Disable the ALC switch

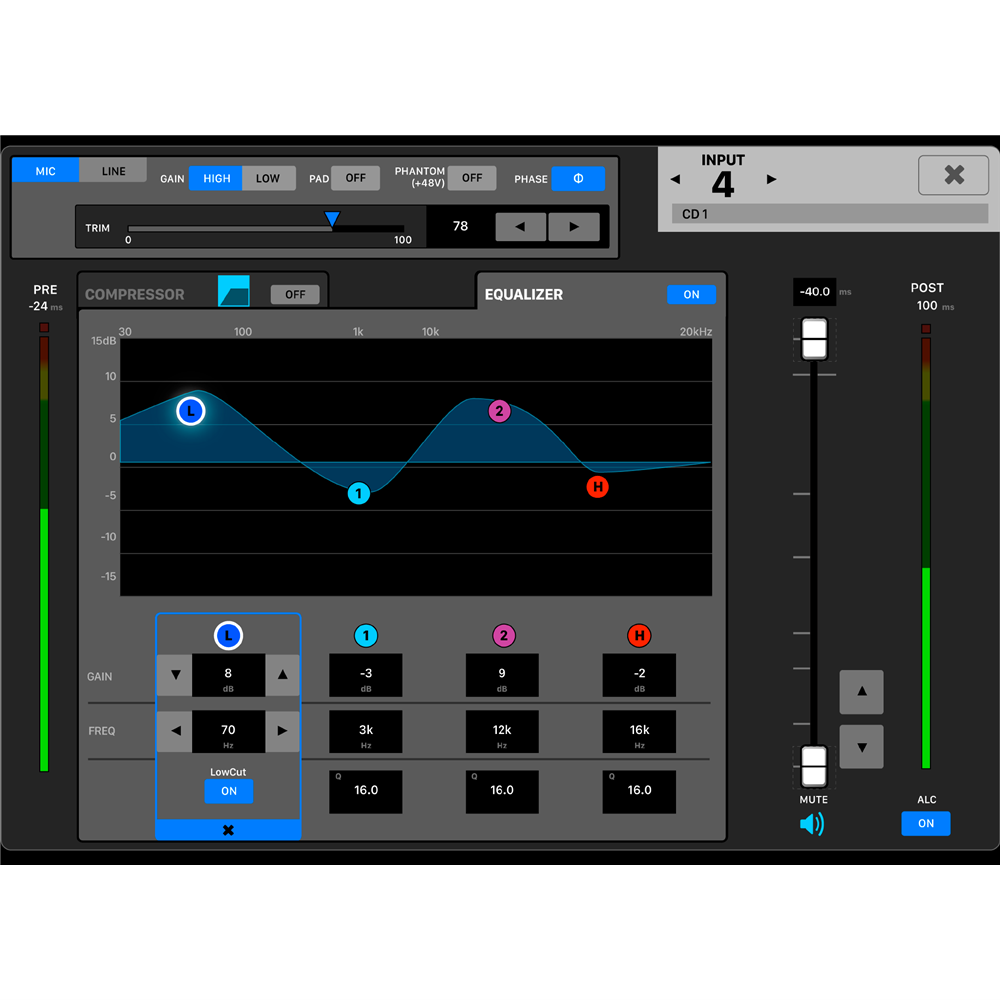coord(925,823)
